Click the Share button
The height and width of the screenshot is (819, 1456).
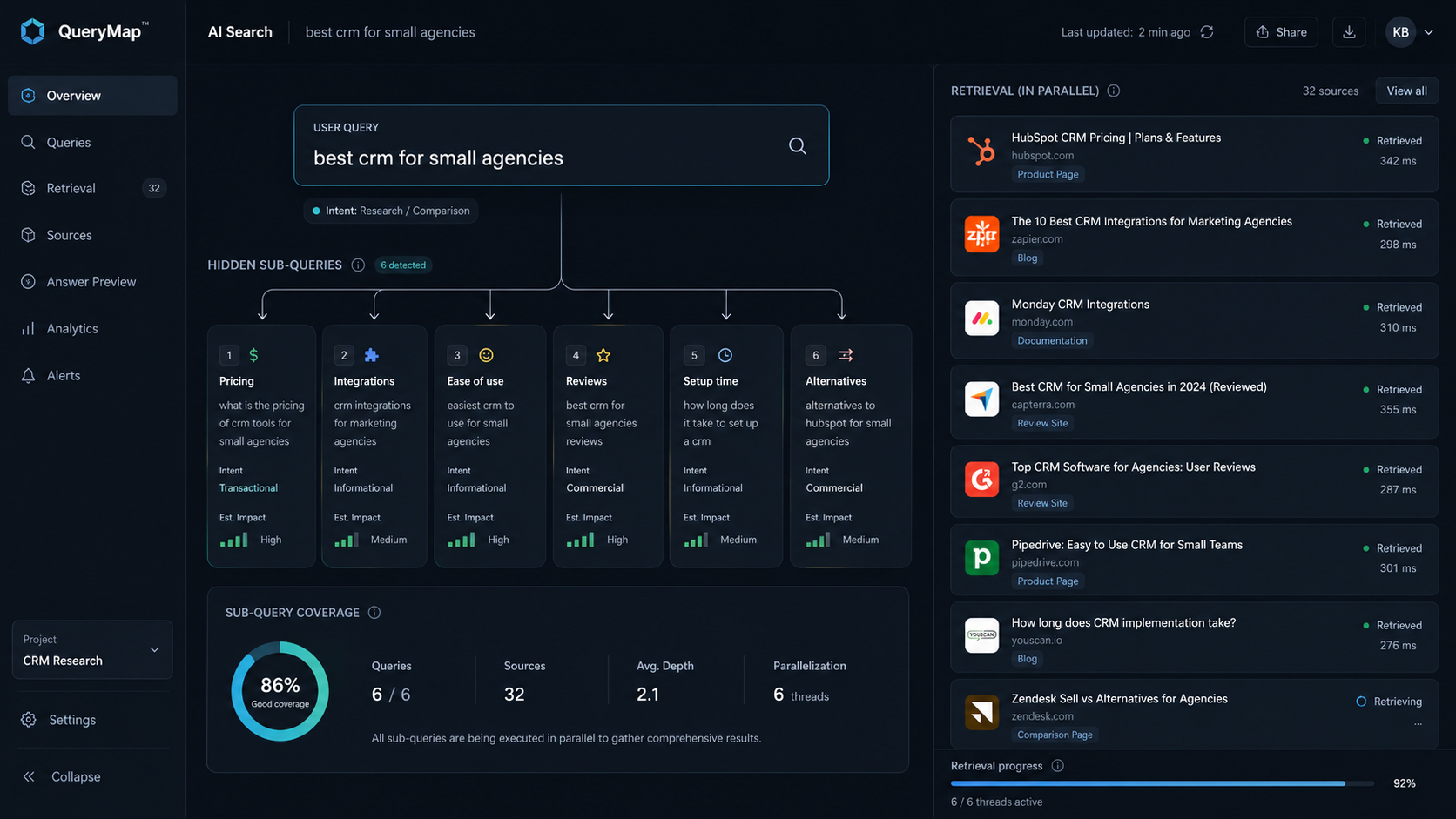pyautogui.click(x=1281, y=32)
